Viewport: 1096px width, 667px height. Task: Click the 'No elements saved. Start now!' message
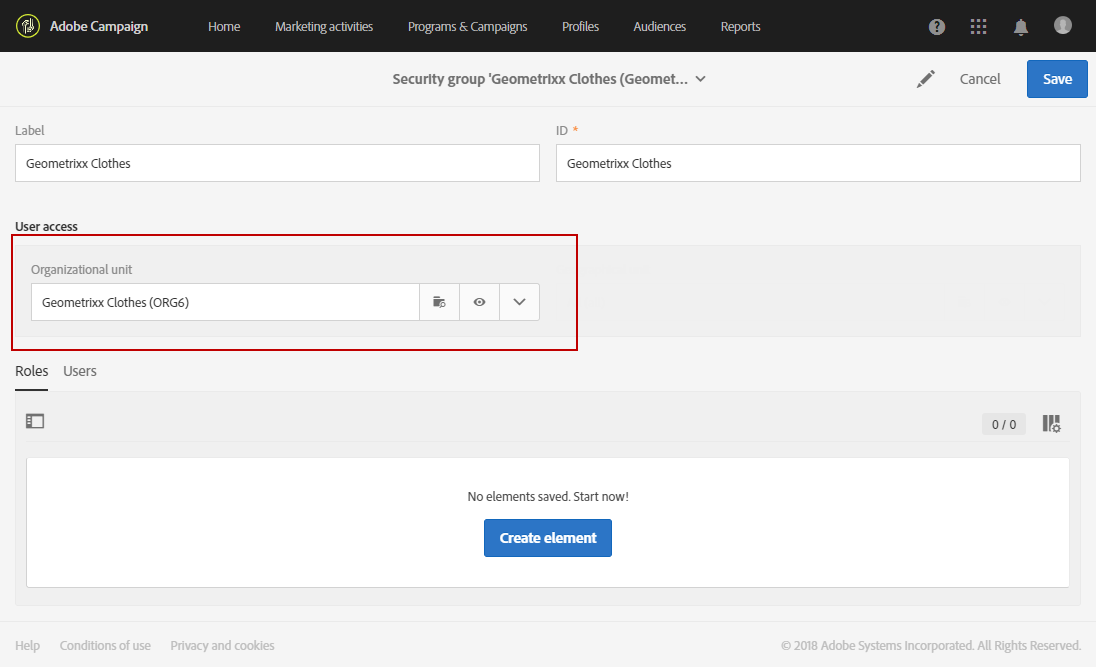[x=548, y=496]
